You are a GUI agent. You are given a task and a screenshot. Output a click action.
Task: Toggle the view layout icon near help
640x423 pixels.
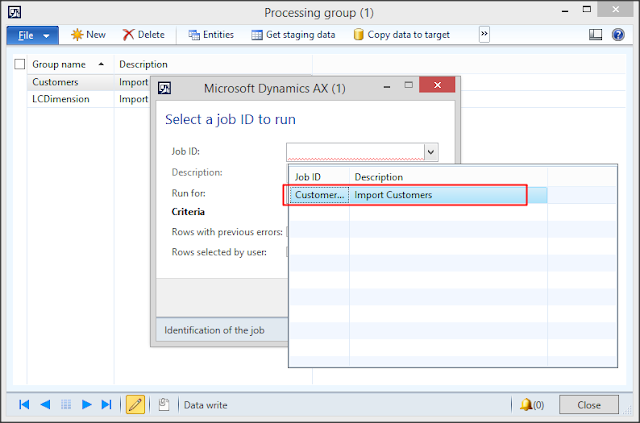coord(596,35)
